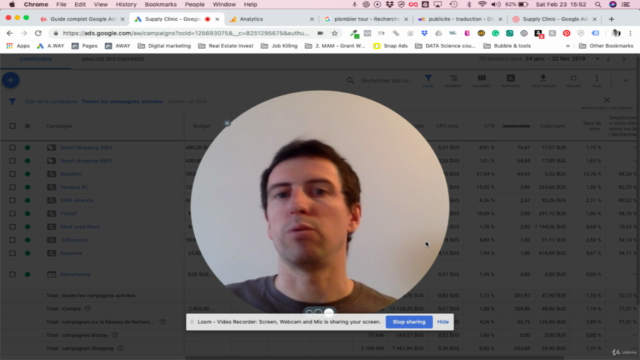The width and height of the screenshot is (640, 360).
Task: Check the Parkell campaign checkbox
Action: click(x=12, y=213)
